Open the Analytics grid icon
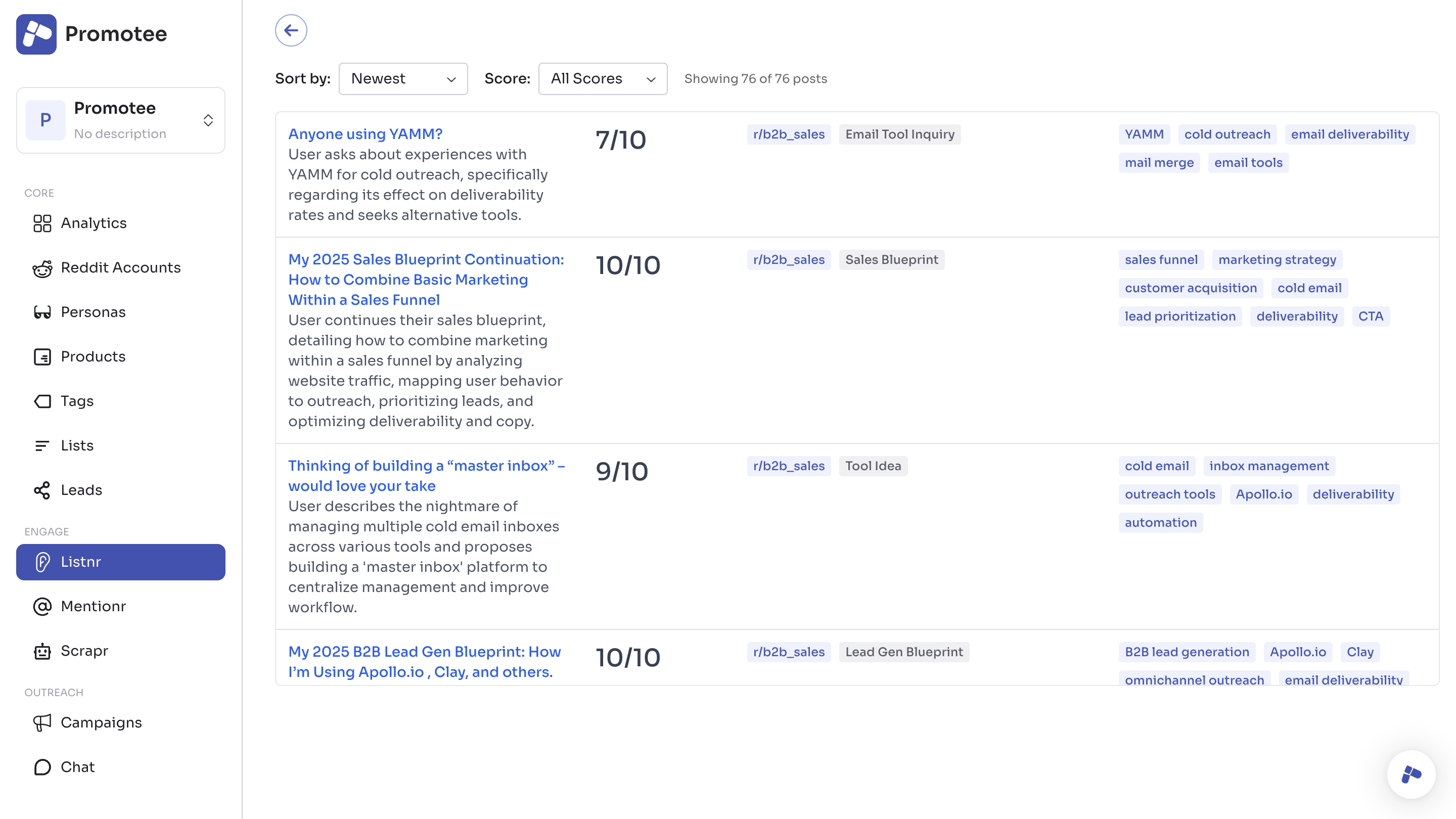Image resolution: width=1456 pixels, height=819 pixels. [x=42, y=223]
